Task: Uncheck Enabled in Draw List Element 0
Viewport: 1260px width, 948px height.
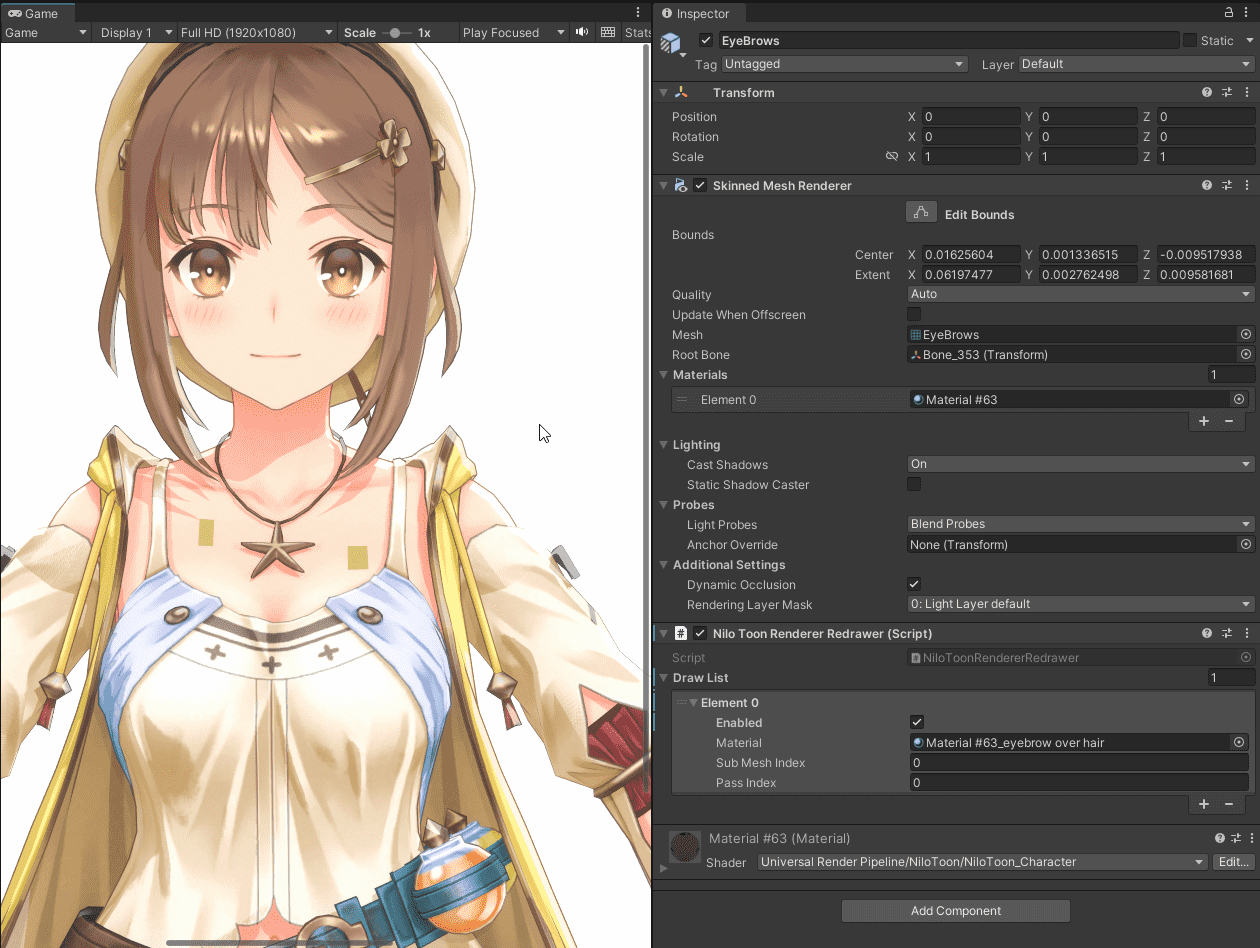Action: (917, 722)
